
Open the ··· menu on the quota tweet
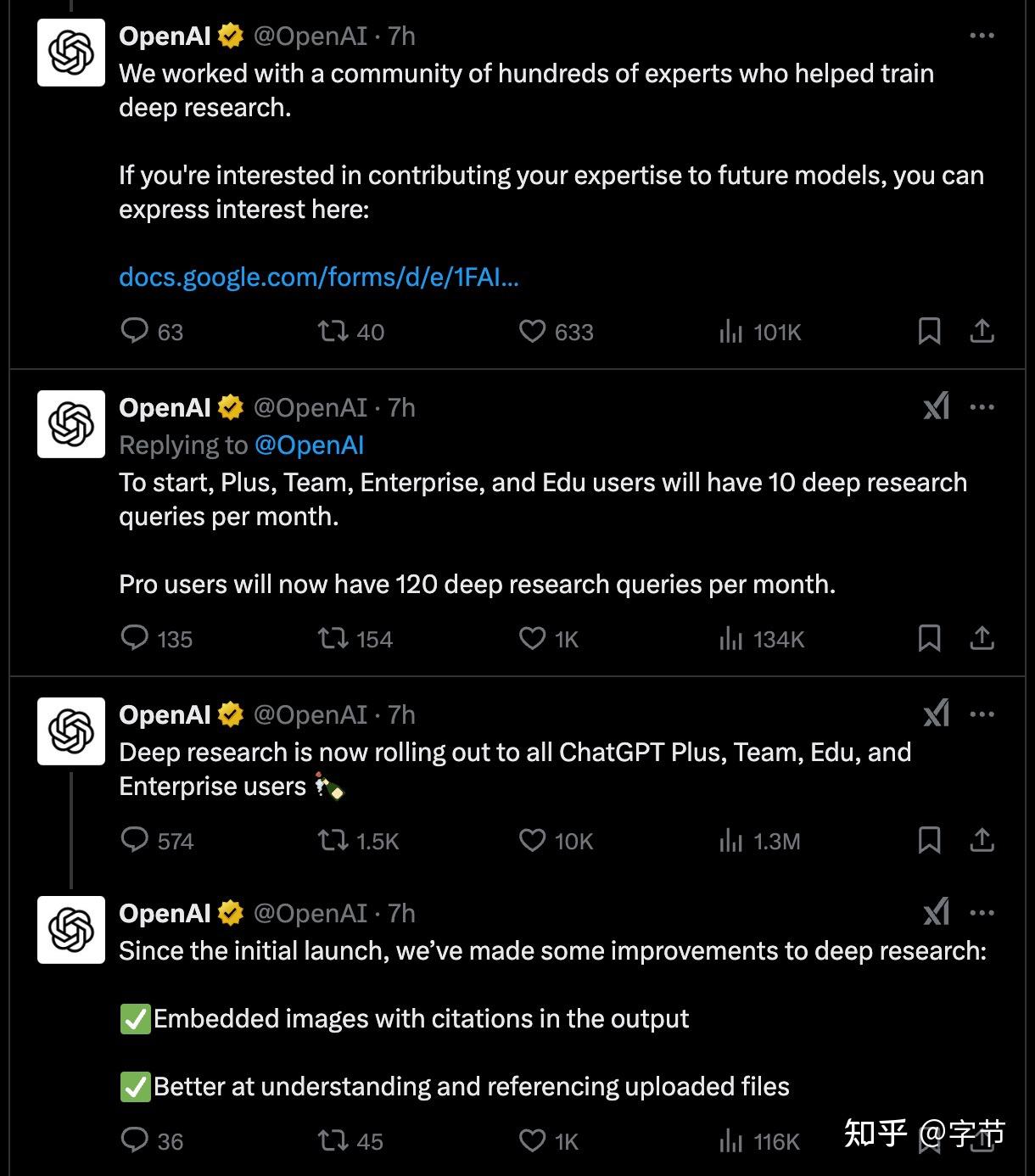click(982, 406)
